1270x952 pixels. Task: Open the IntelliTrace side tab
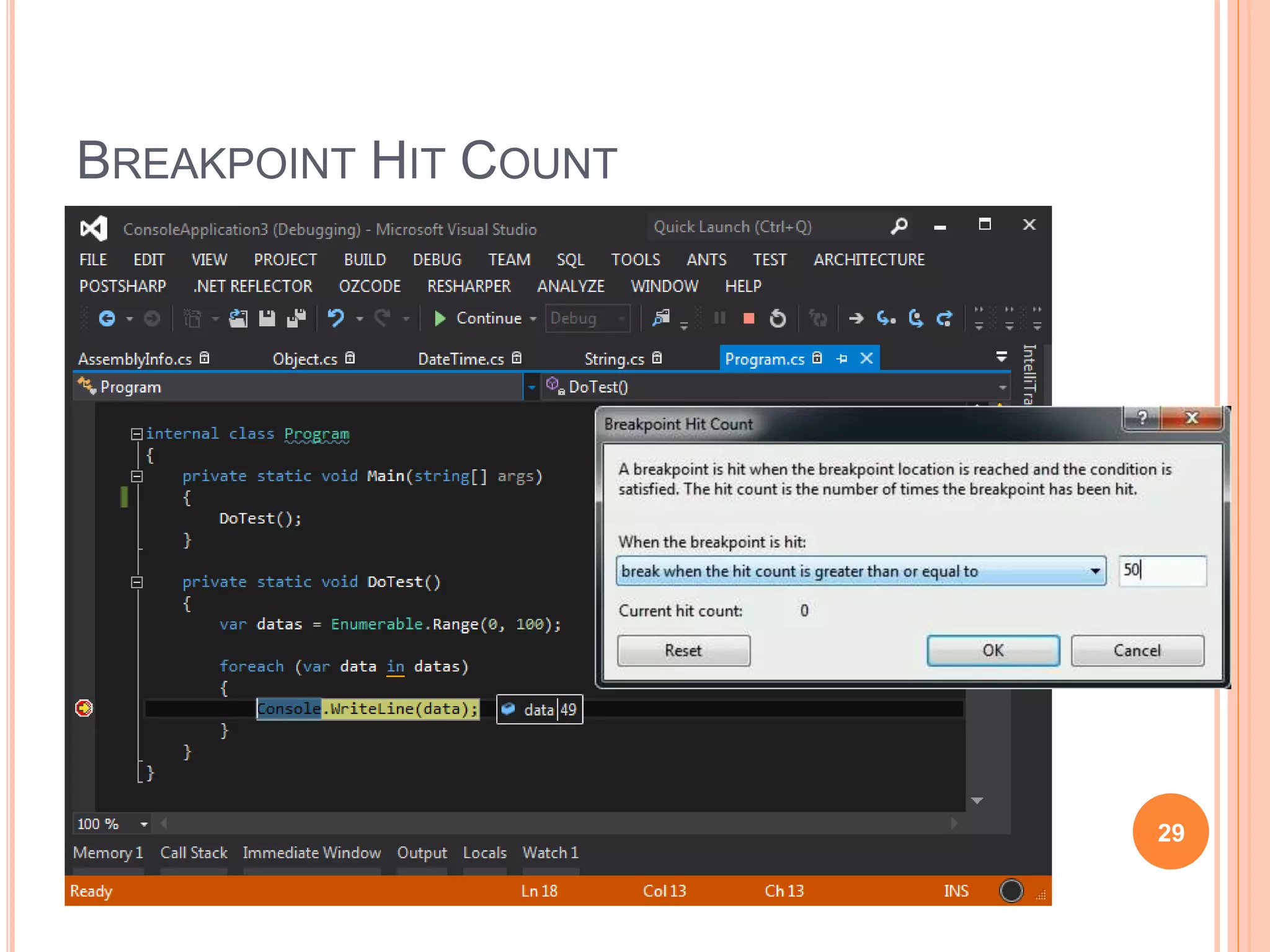tap(1029, 374)
